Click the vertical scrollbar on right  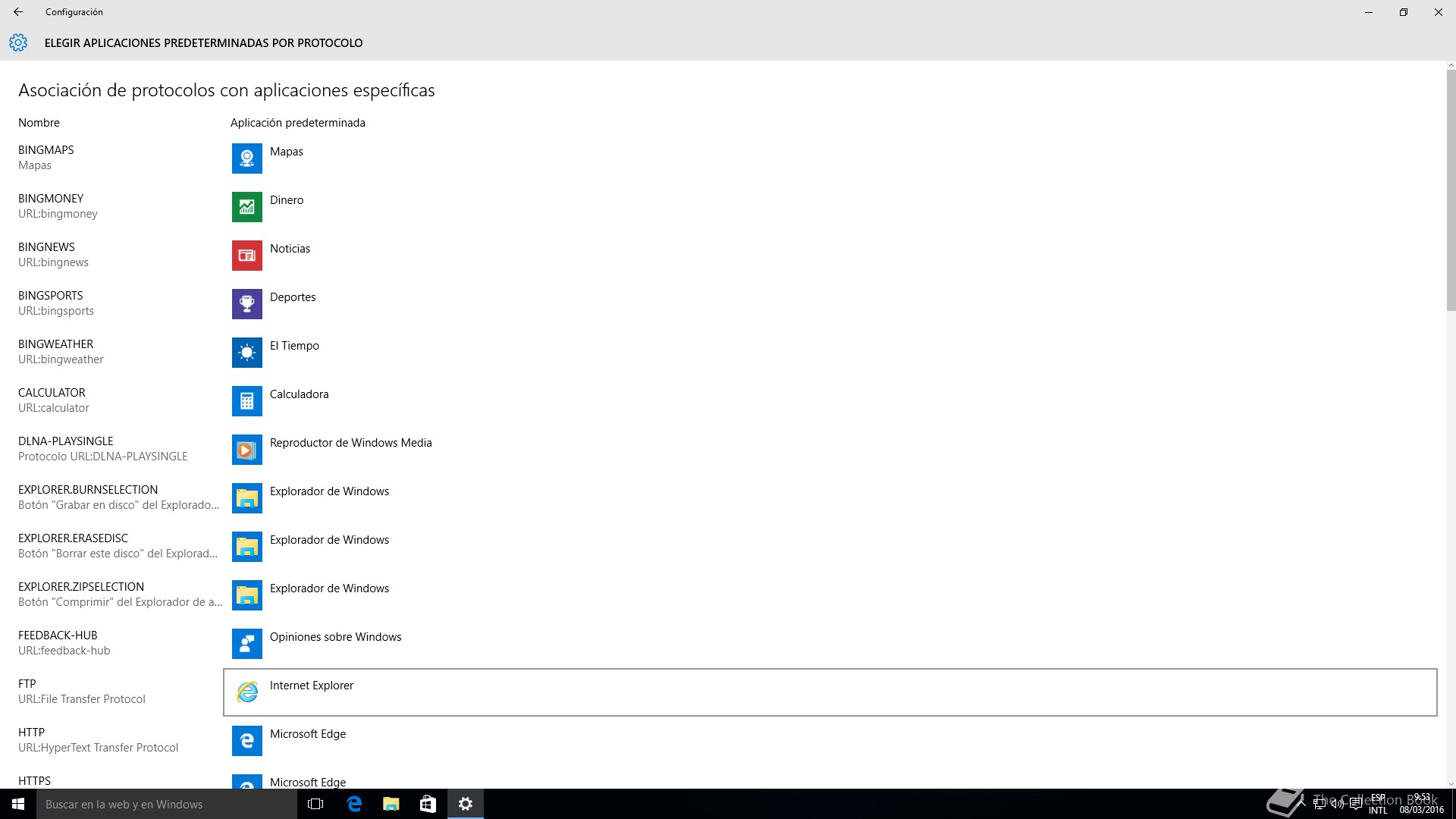(1451, 190)
